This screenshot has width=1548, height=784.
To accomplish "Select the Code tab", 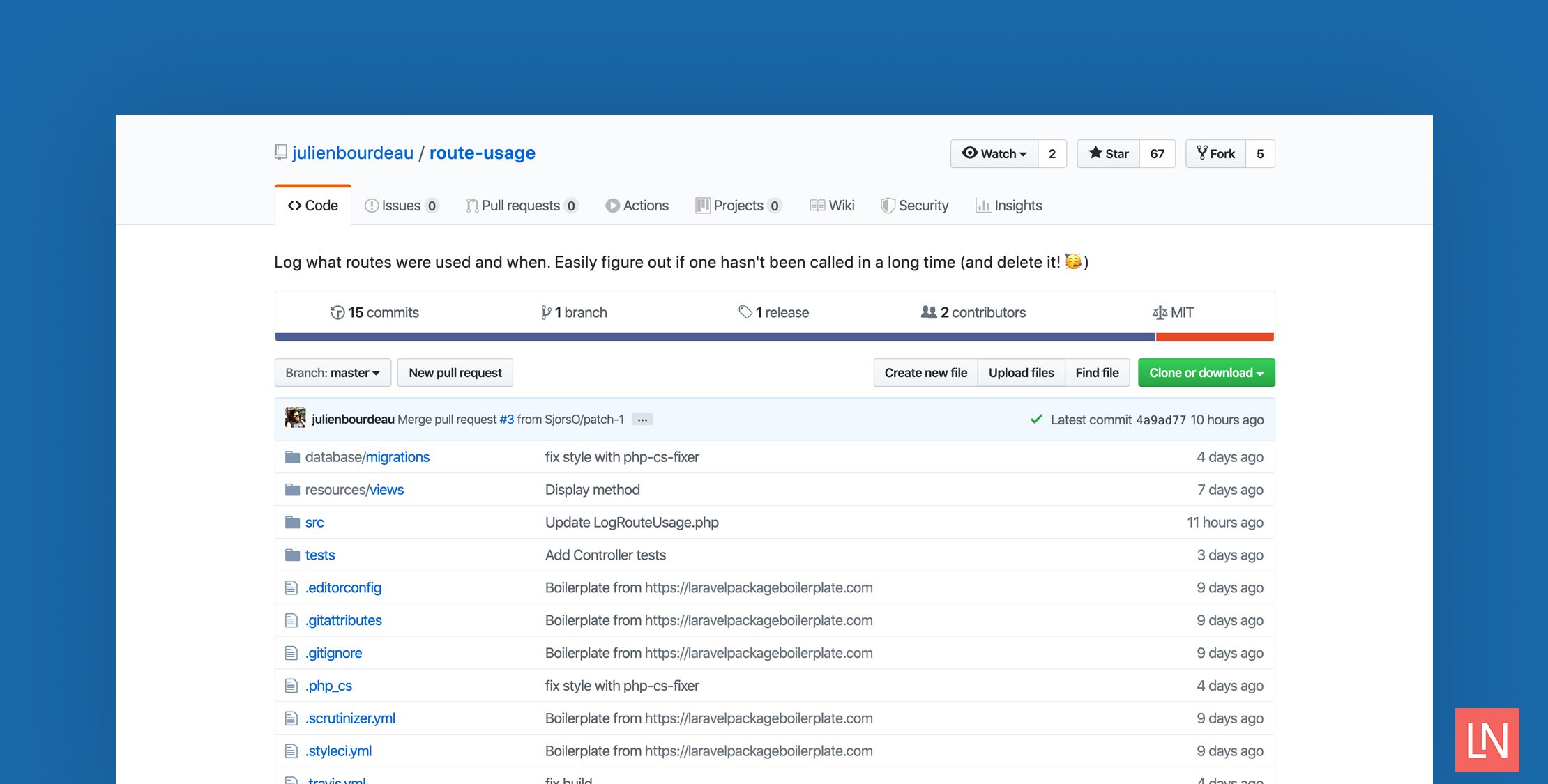I will (313, 205).
